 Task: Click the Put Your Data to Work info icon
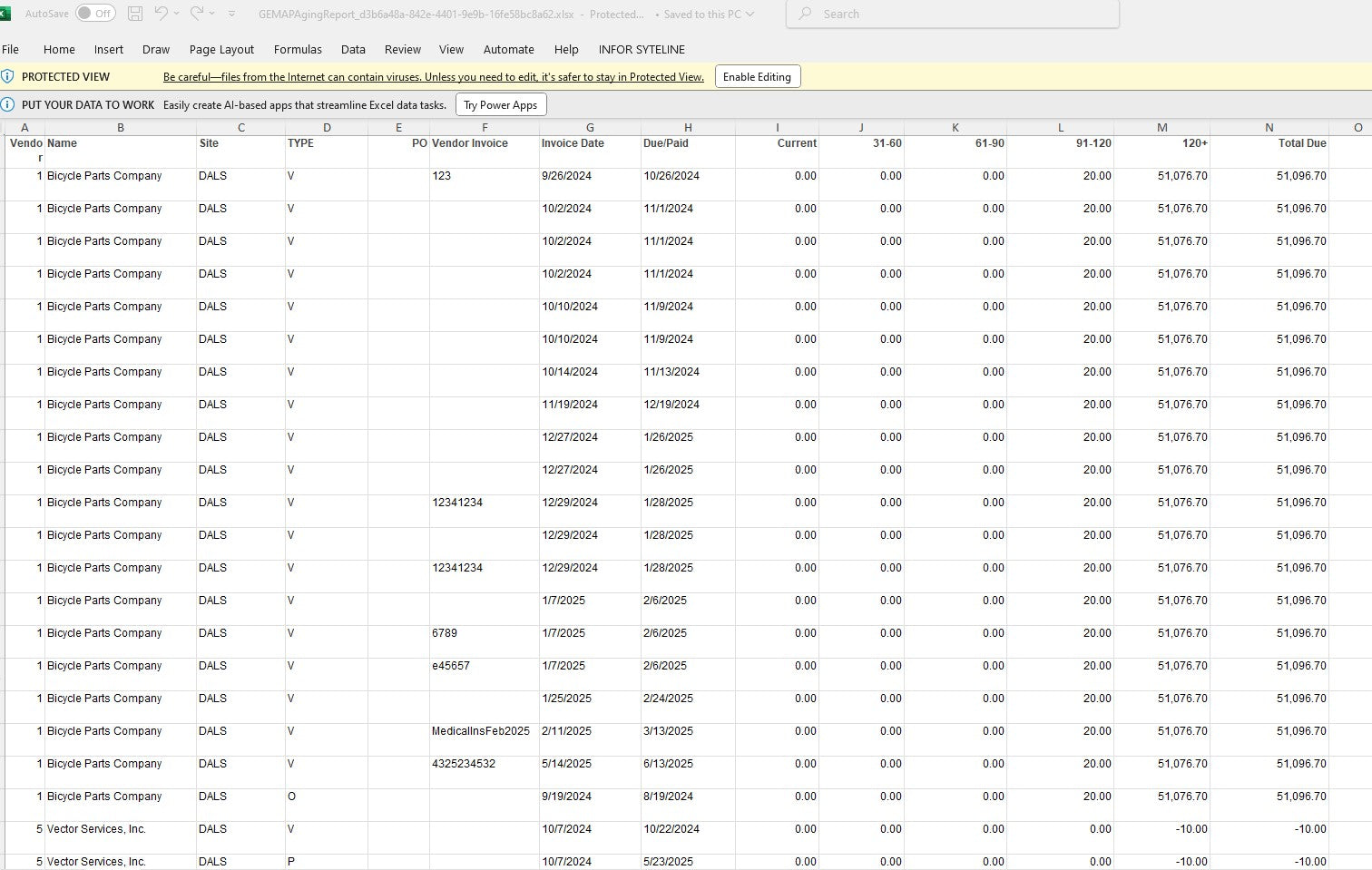coord(7,104)
